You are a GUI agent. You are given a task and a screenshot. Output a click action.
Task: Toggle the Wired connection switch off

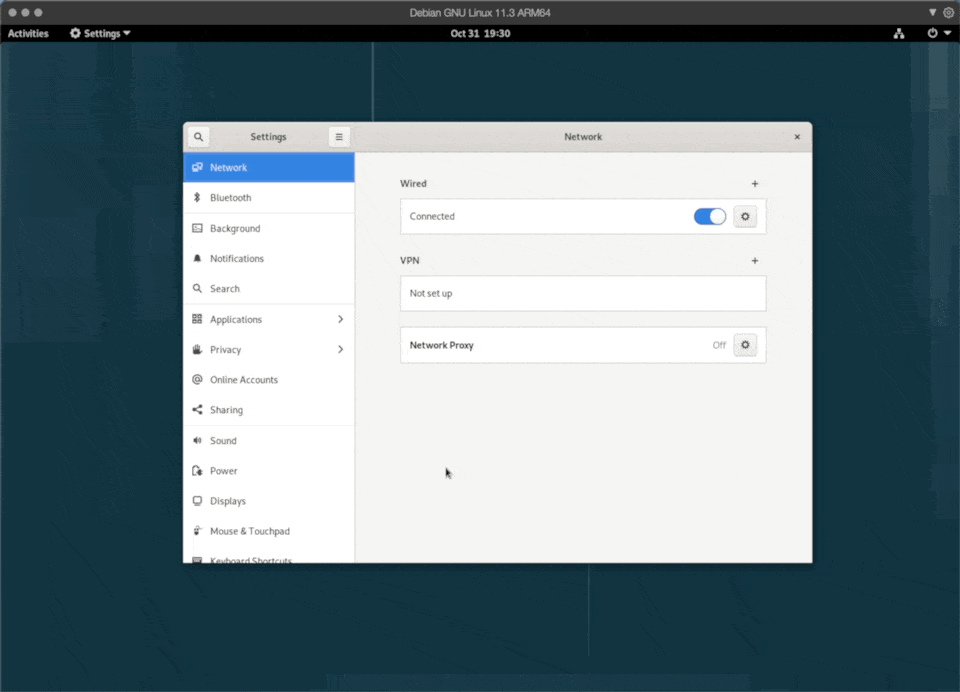tap(710, 216)
